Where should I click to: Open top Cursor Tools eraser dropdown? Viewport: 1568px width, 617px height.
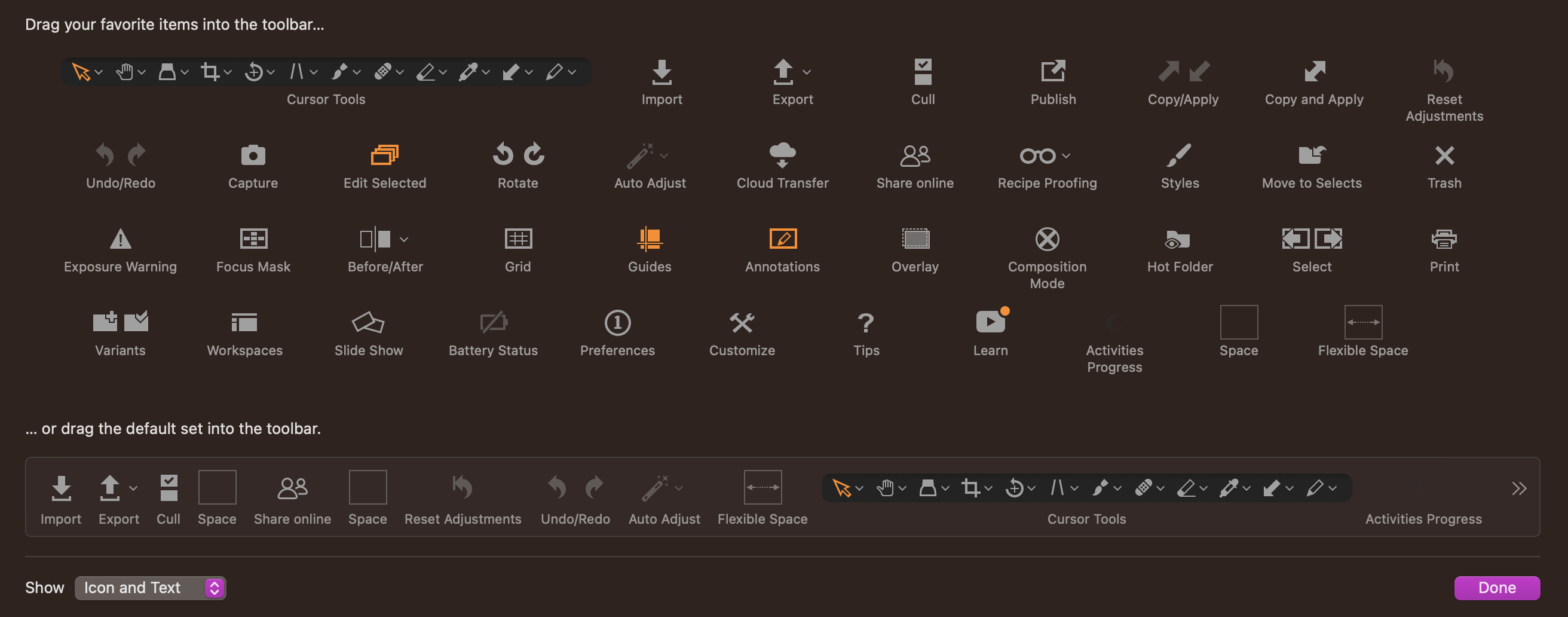coord(443,72)
